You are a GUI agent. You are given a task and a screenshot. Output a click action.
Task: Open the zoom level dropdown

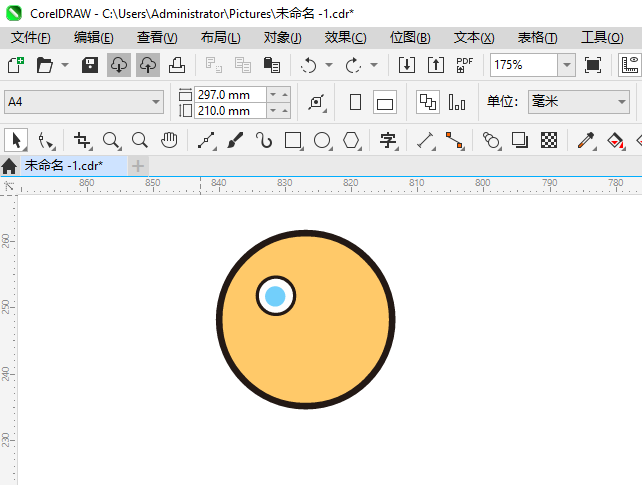click(567, 65)
